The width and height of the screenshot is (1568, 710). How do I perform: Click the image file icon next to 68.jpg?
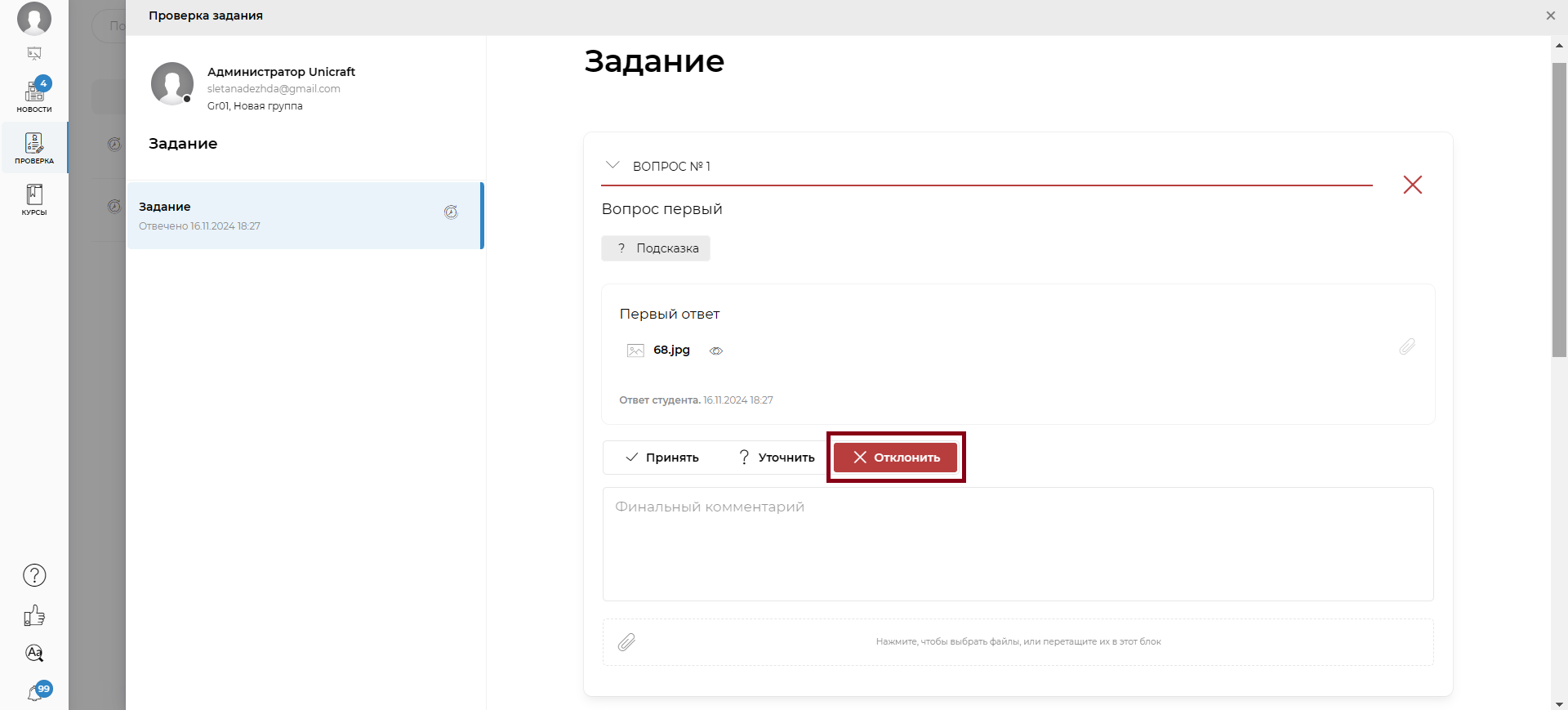point(635,351)
